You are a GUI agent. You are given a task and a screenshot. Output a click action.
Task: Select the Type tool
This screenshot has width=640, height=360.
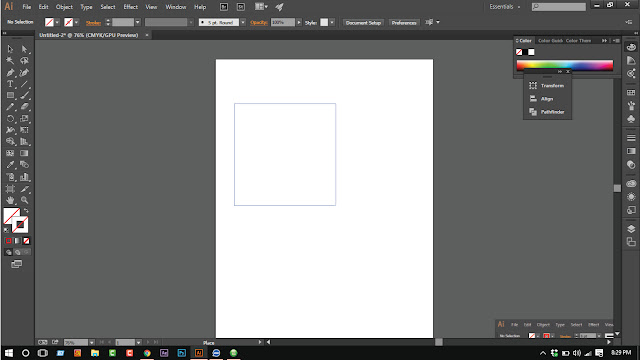(x=10, y=84)
